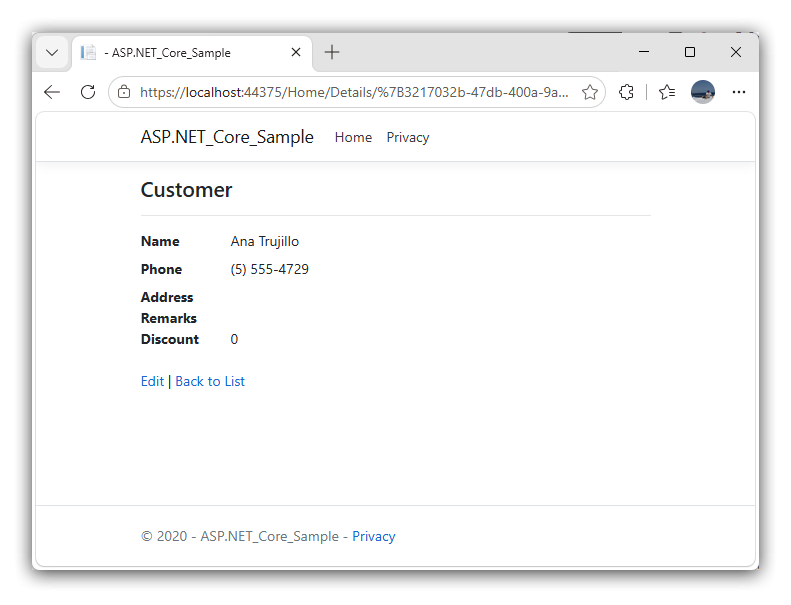This screenshot has height=605, width=791.
Task: Open the user profile avatar
Action: point(703,92)
